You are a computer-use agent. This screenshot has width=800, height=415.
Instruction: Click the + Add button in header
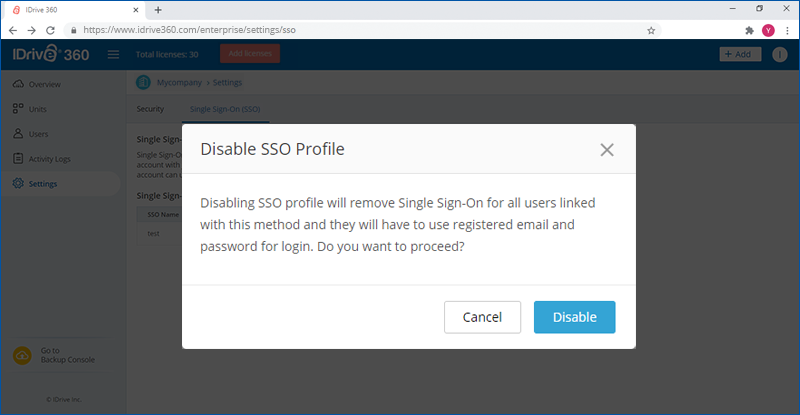[x=740, y=54]
